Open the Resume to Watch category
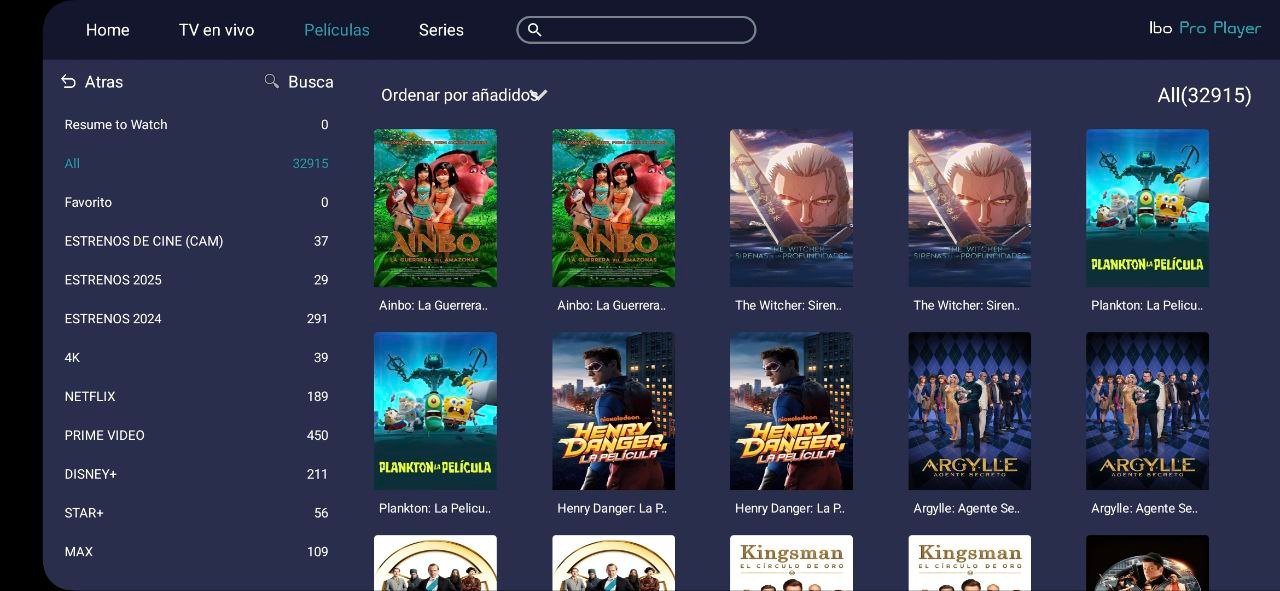Screen dimensions: 1280x591 click(x=116, y=125)
